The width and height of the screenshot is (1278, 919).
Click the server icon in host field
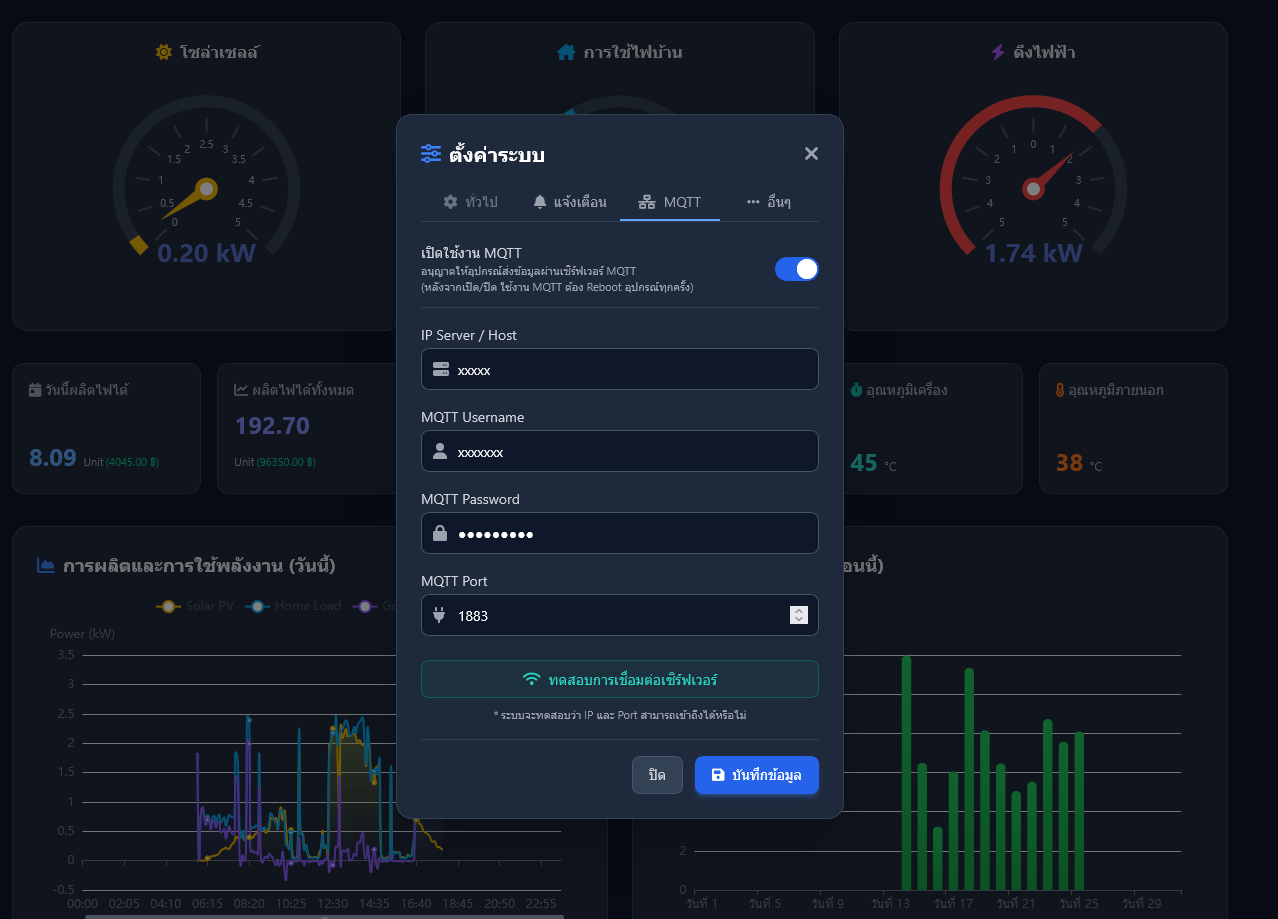(440, 369)
